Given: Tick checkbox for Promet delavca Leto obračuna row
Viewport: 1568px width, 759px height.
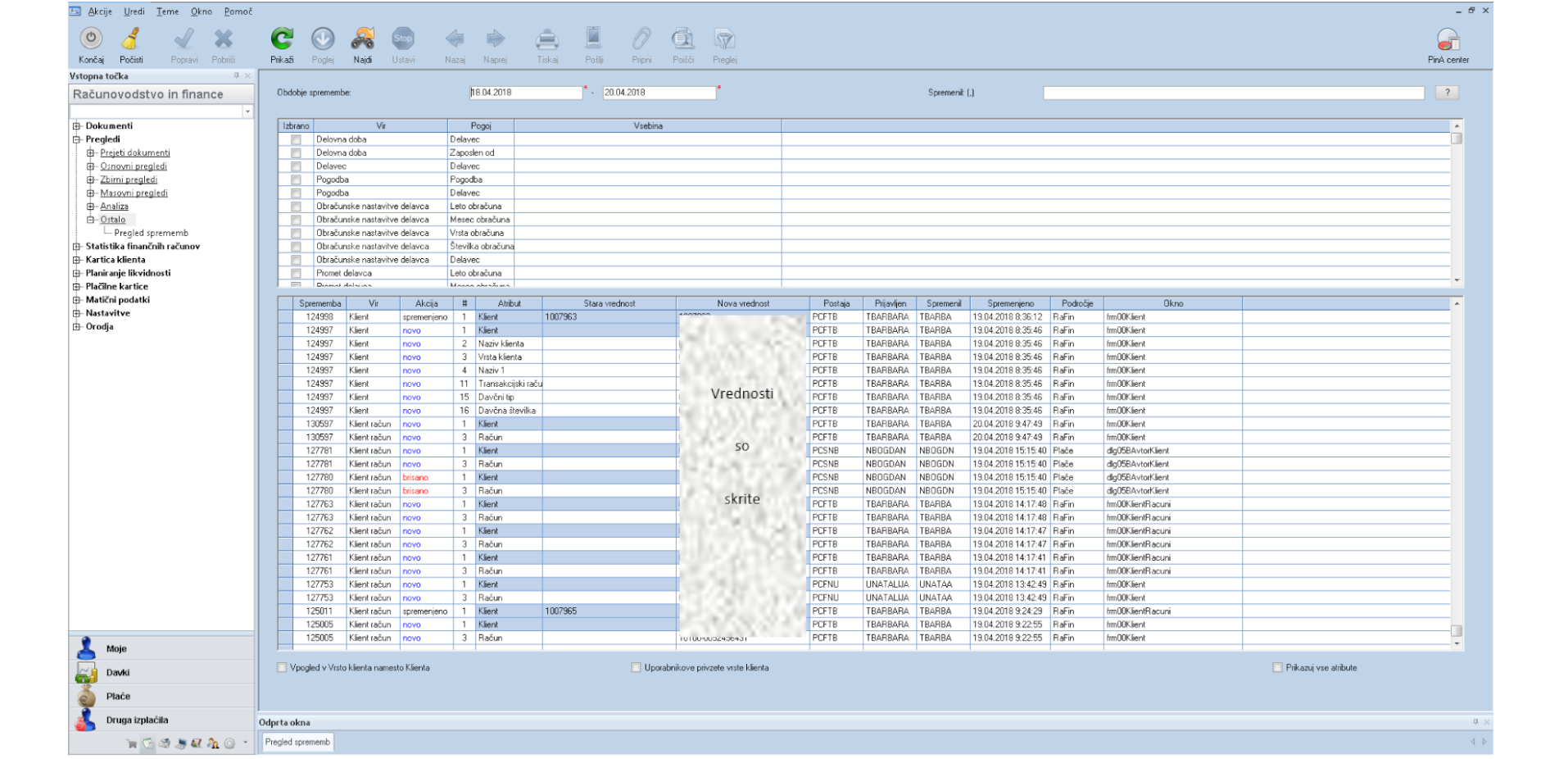Looking at the screenshot, I should 296,274.
